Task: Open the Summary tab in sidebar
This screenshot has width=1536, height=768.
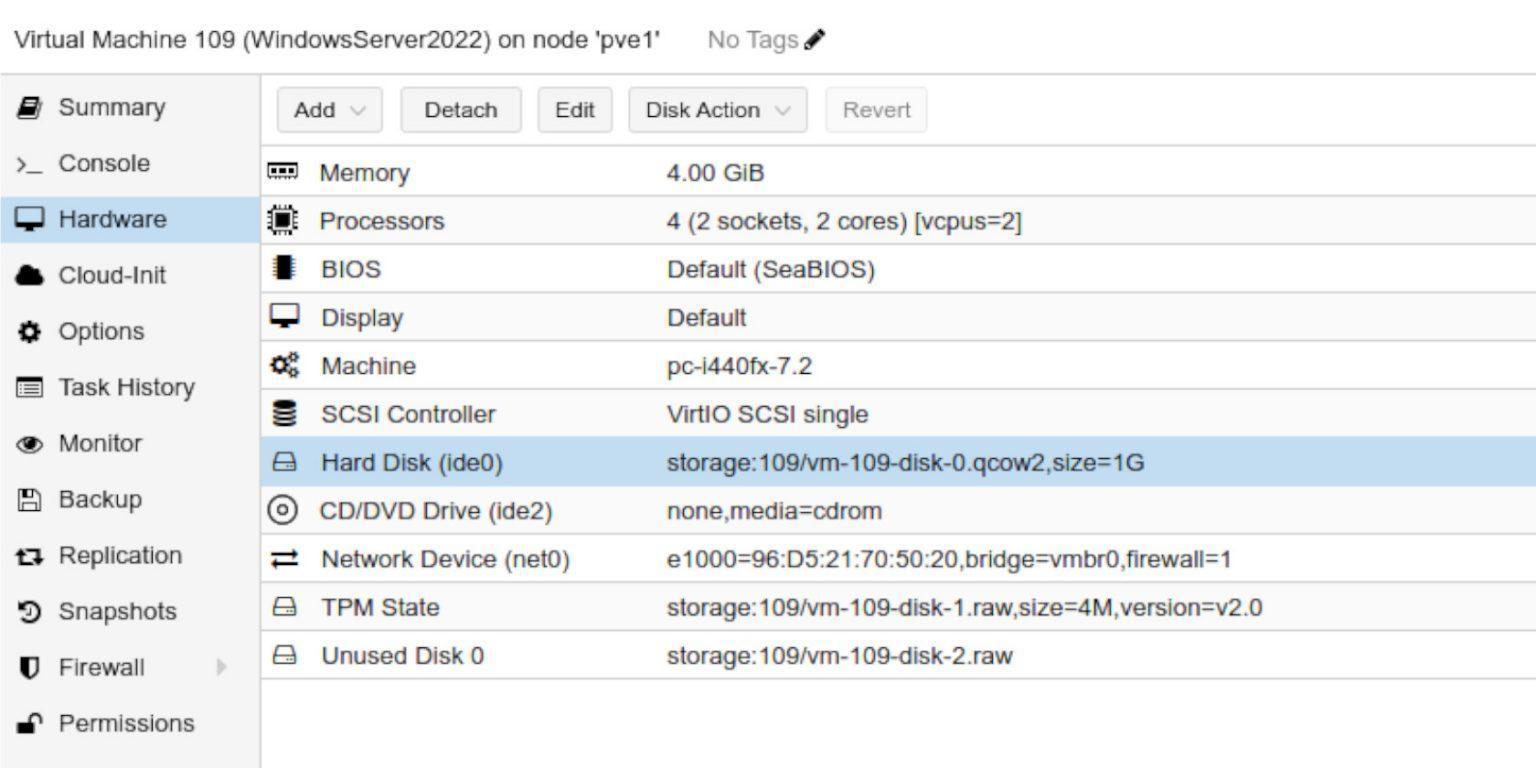Action: tap(111, 107)
